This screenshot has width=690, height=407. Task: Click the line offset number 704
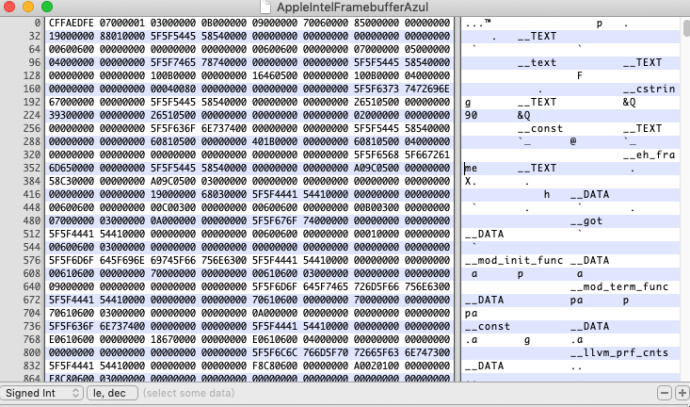[x=32, y=313]
